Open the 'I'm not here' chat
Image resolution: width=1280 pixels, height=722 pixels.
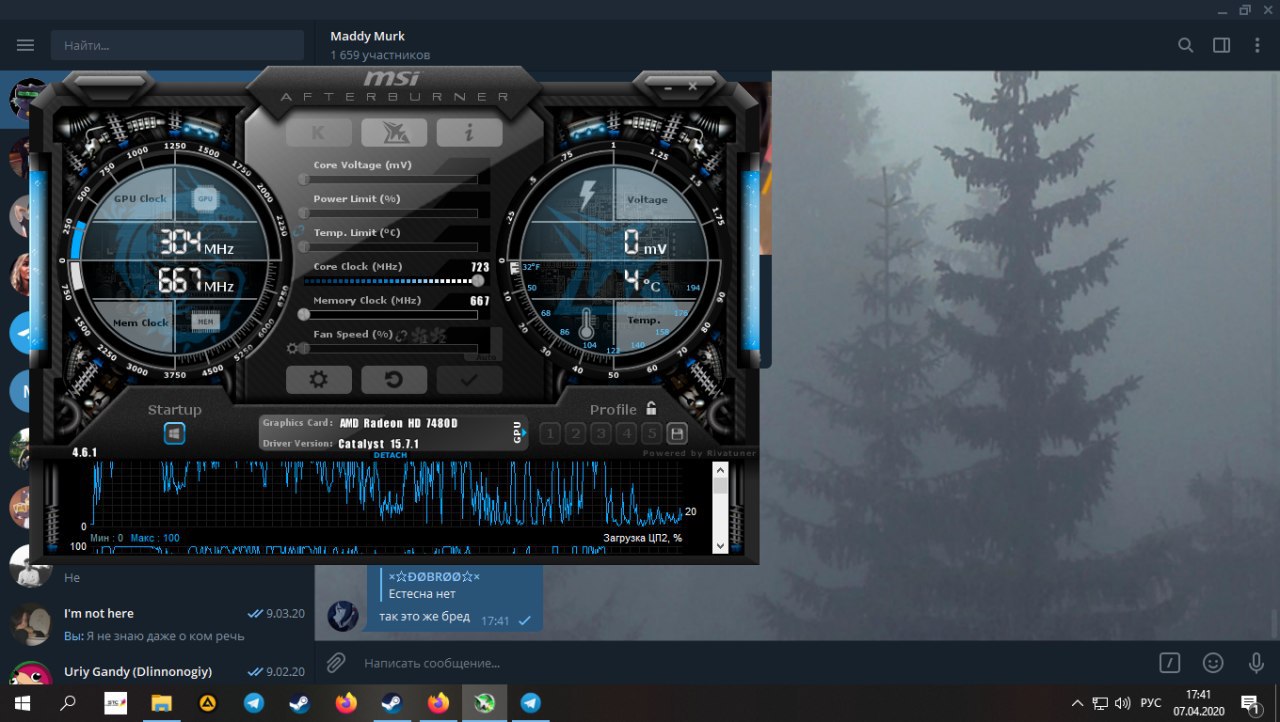pyautogui.click(x=157, y=624)
